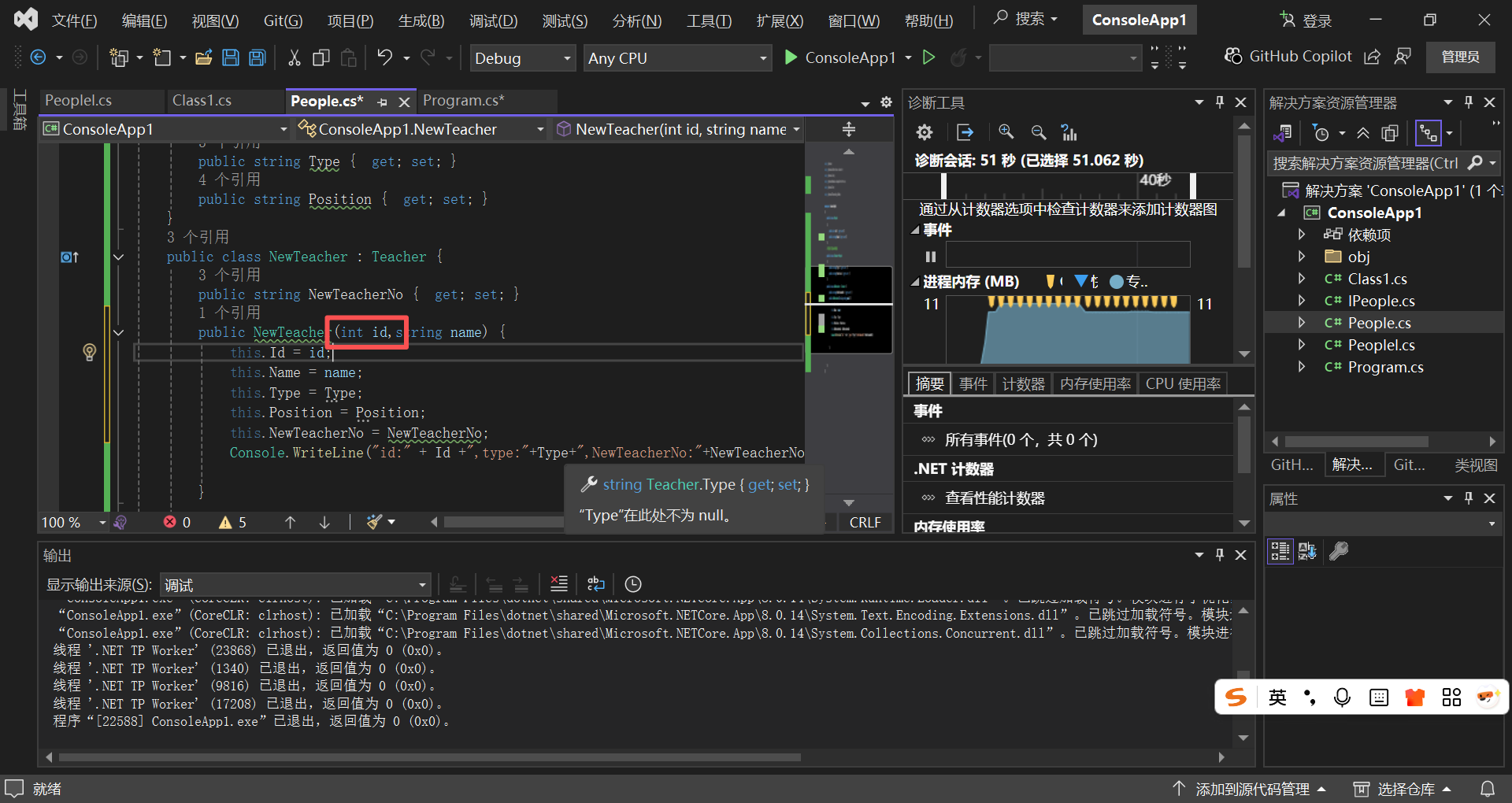Open the ConsoleApp1 project scope dropdown
This screenshot has width=1512, height=803.
click(166, 129)
